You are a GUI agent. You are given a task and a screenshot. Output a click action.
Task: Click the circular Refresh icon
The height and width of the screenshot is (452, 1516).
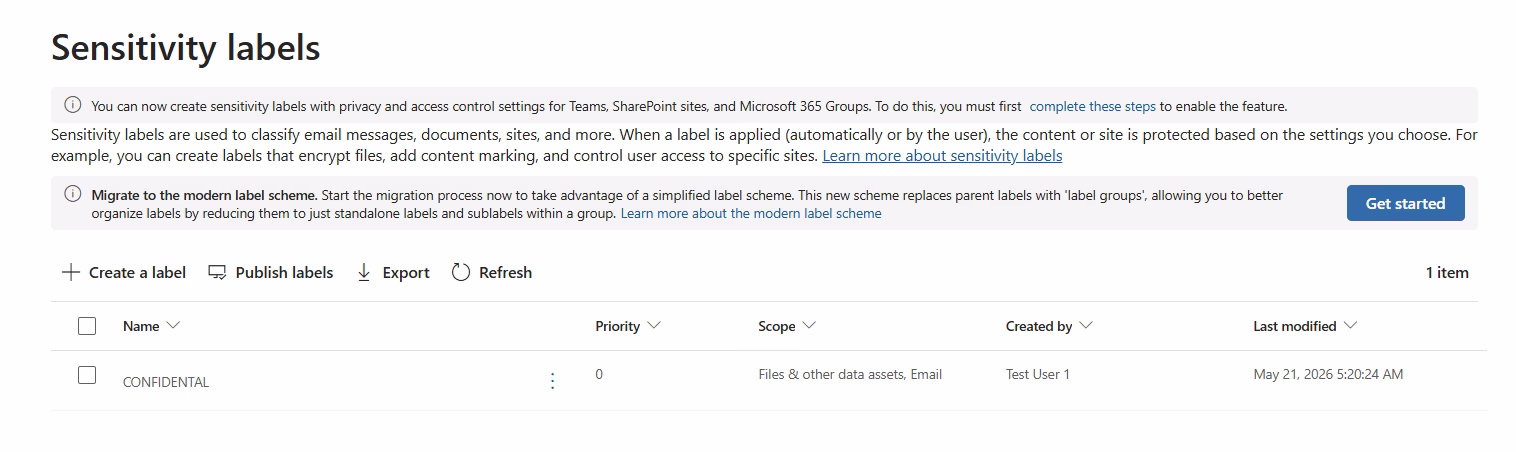[x=461, y=272]
